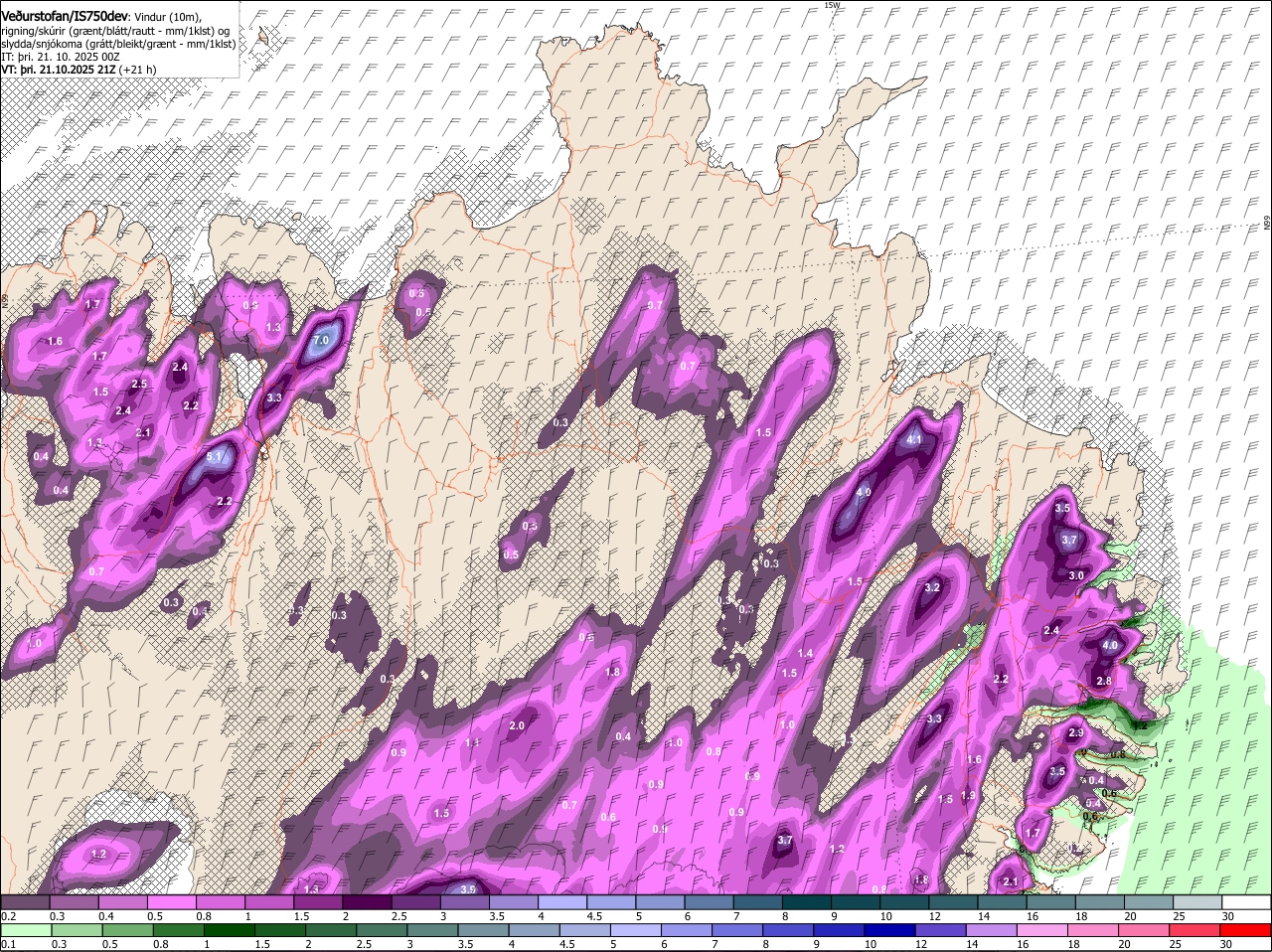Click the 2.0 precipitation value on the map

coord(517,725)
